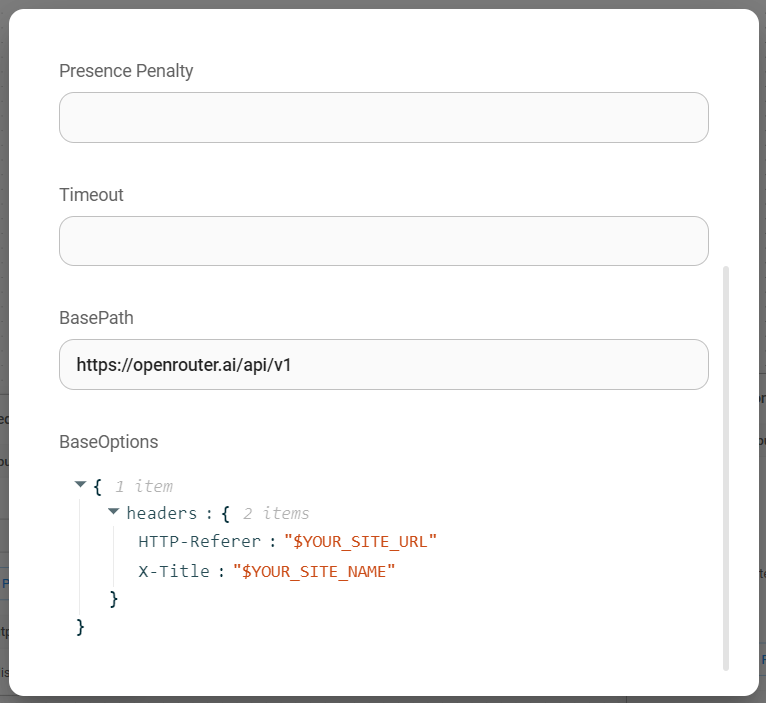The width and height of the screenshot is (766, 703).
Task: Click the Timeout label
Action: [x=91, y=195]
